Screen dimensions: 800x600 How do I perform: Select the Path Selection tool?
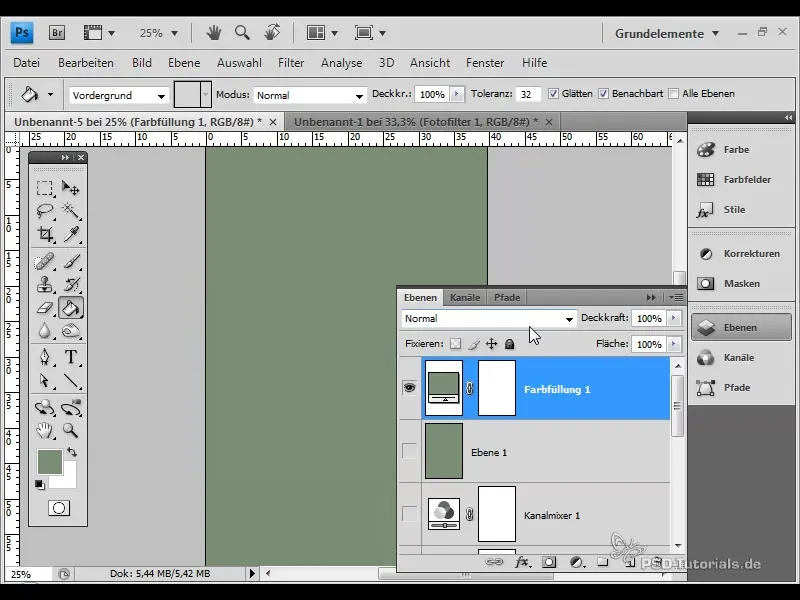click(44, 381)
